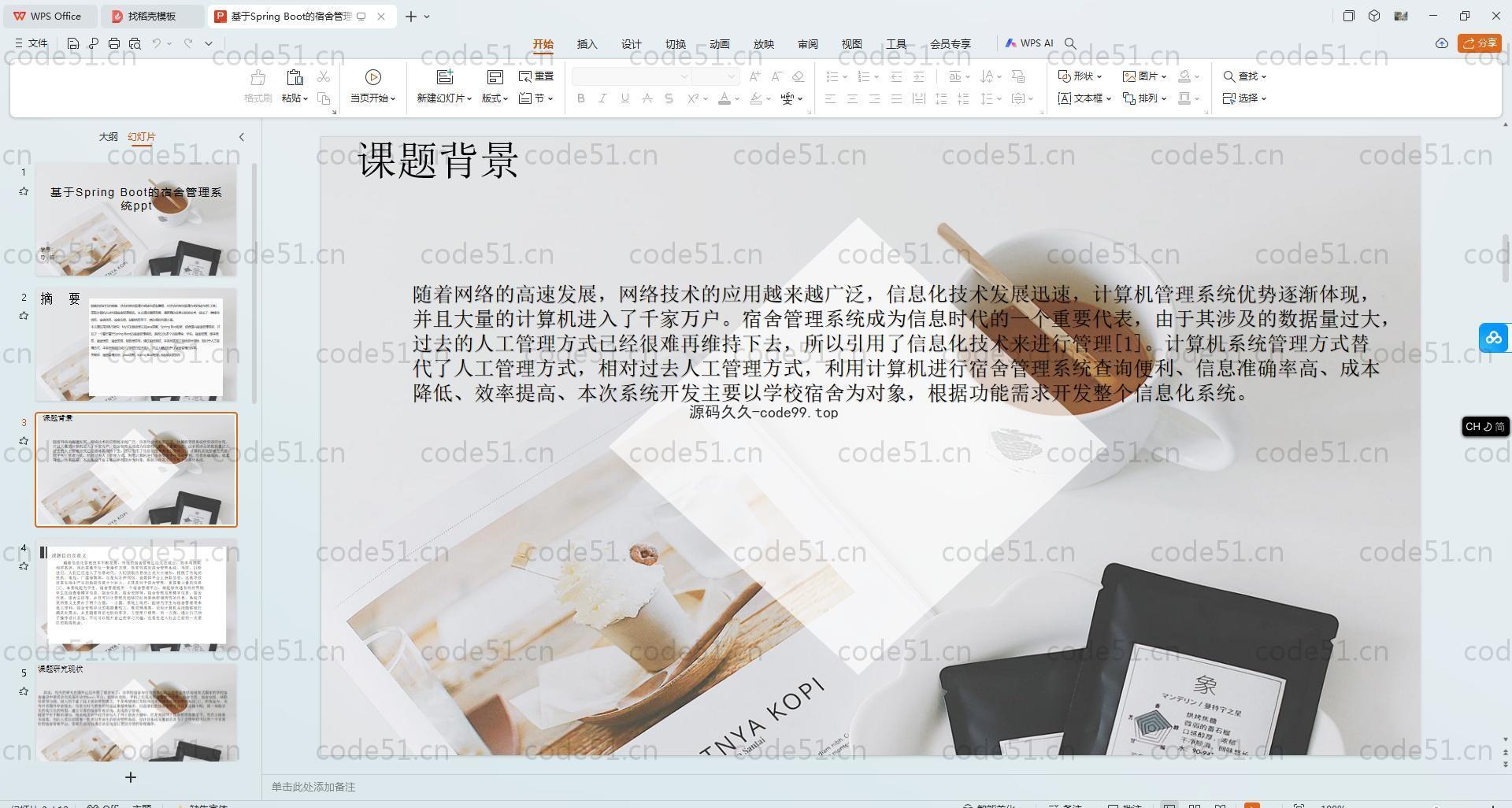This screenshot has width=1512, height=808.
Task: Click the CH input method indicator
Action: click(1485, 426)
